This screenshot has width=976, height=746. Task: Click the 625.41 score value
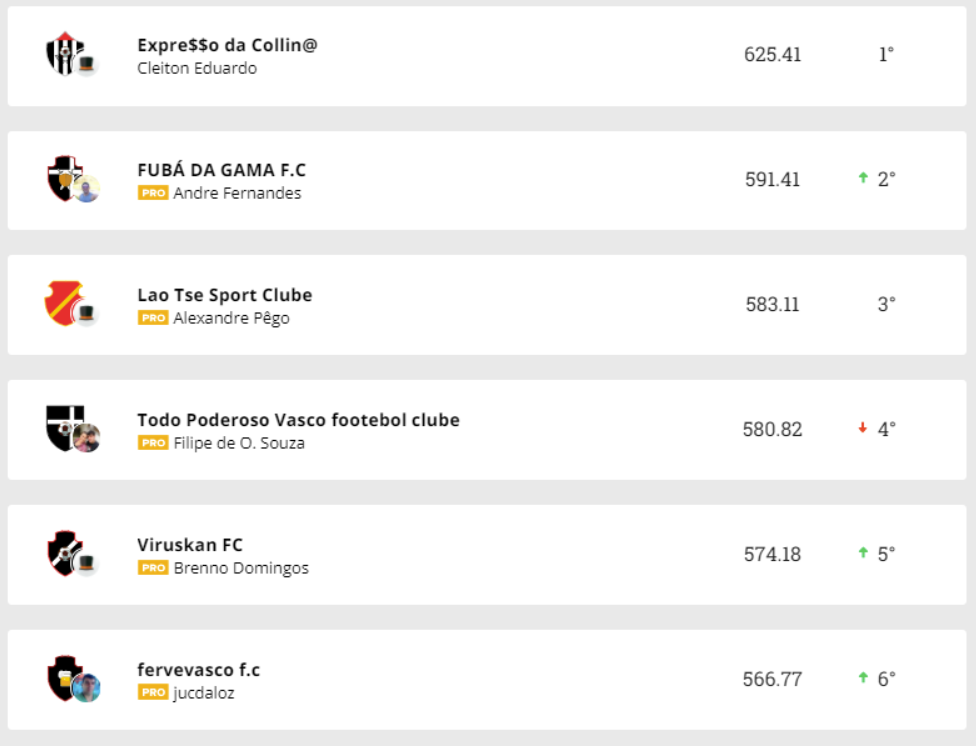click(x=773, y=55)
